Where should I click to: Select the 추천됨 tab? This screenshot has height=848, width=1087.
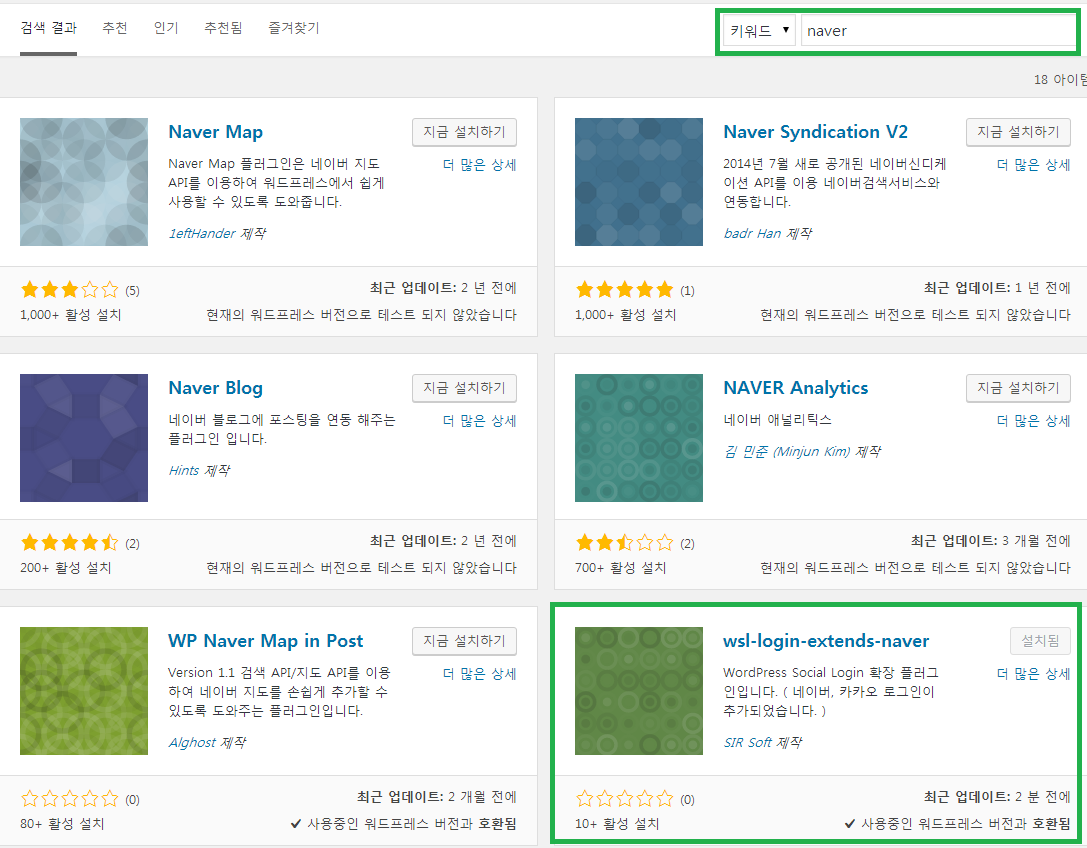tap(223, 28)
